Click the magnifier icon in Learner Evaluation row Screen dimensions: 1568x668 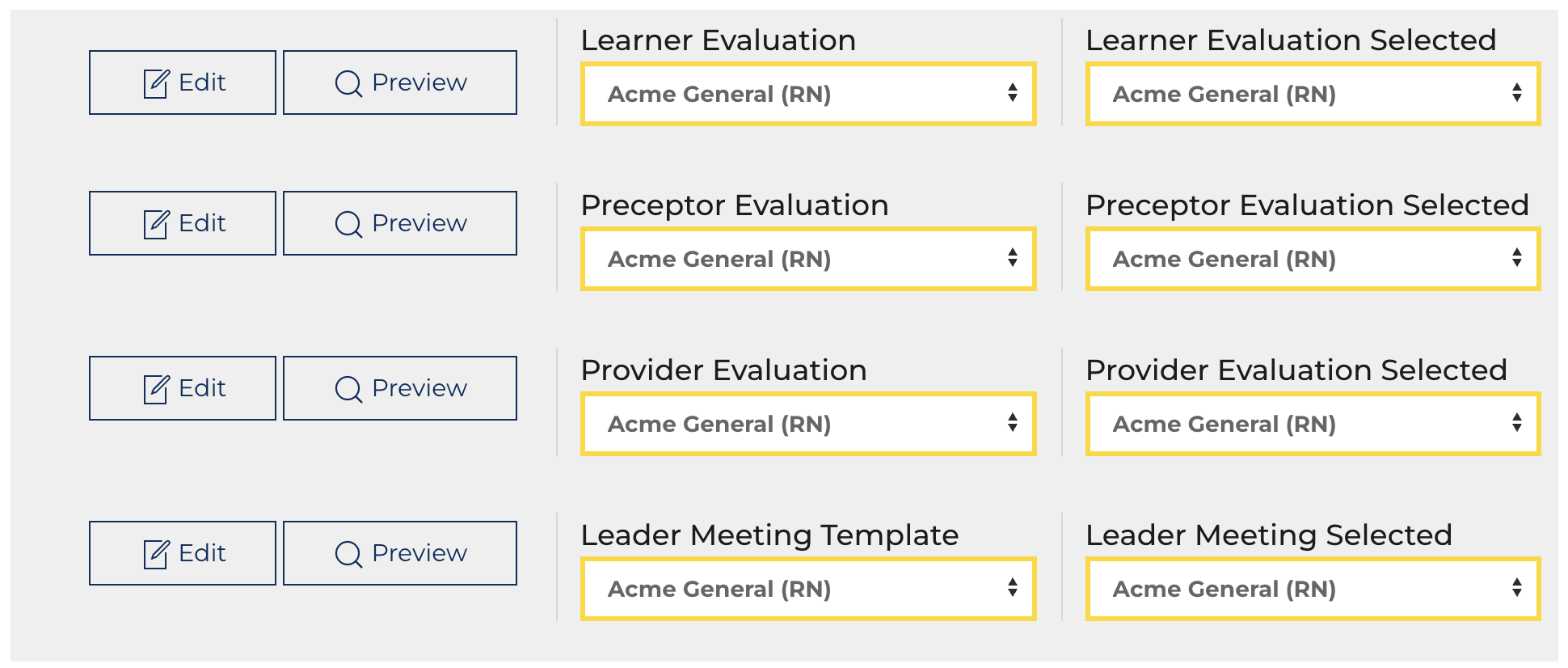coord(348,83)
